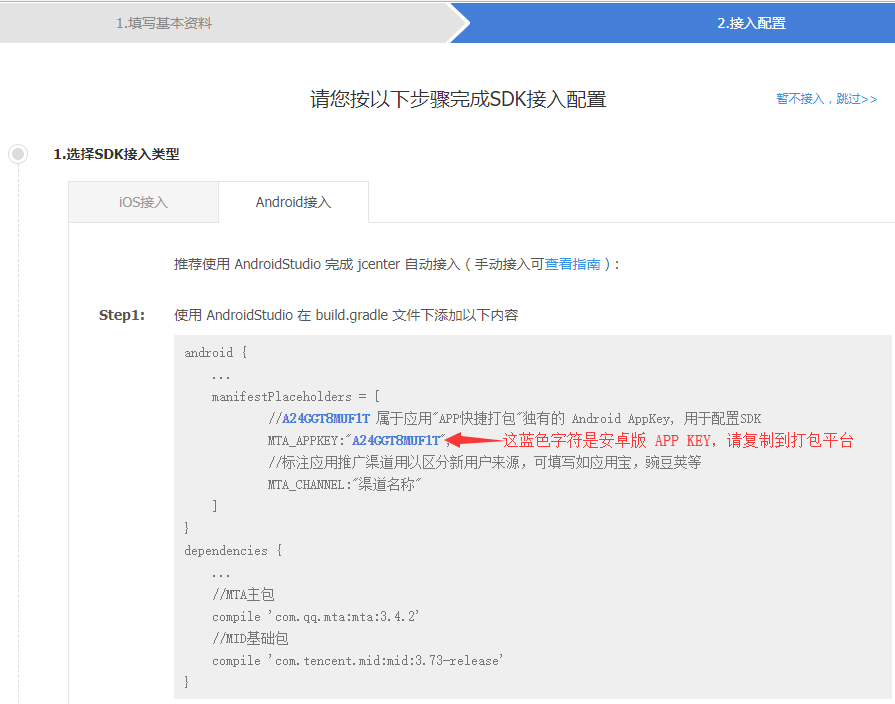This screenshot has height=704, width=895.
Task: Skip integration via 暂不接入，跳过>> link
Action: tap(826, 99)
